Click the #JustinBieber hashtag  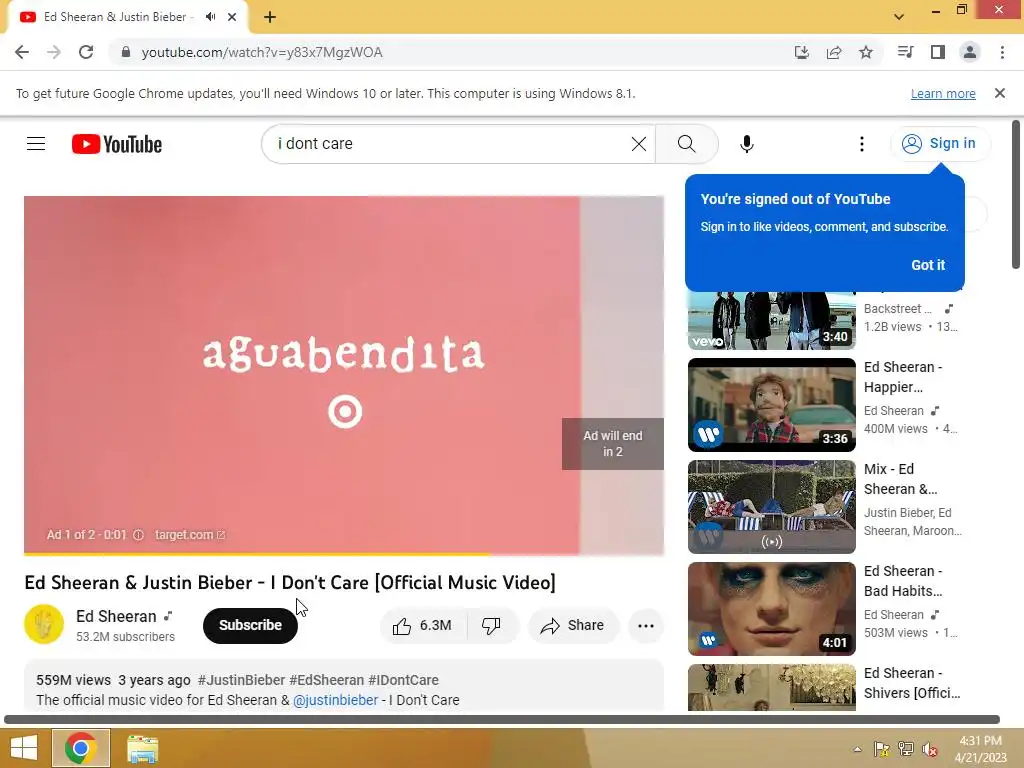coord(242,680)
